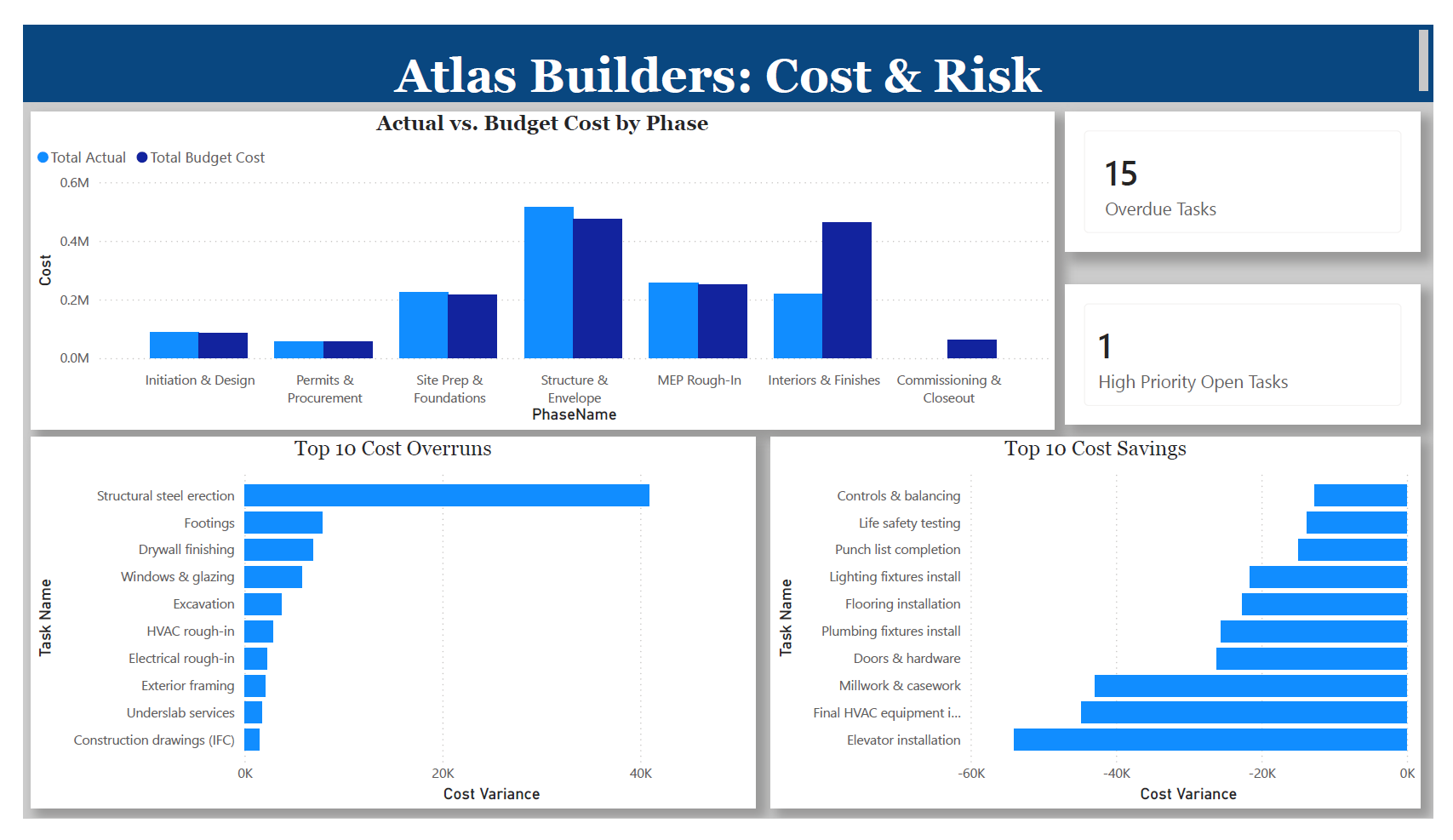Image resolution: width=1453 pixels, height=840 pixels.
Task: Click the 'Exterior framing' task label
Action: [x=187, y=686]
